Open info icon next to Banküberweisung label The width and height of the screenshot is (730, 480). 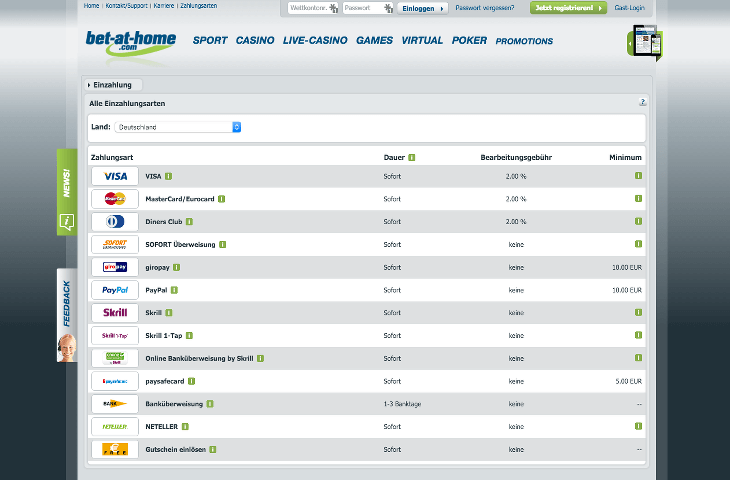(210, 404)
